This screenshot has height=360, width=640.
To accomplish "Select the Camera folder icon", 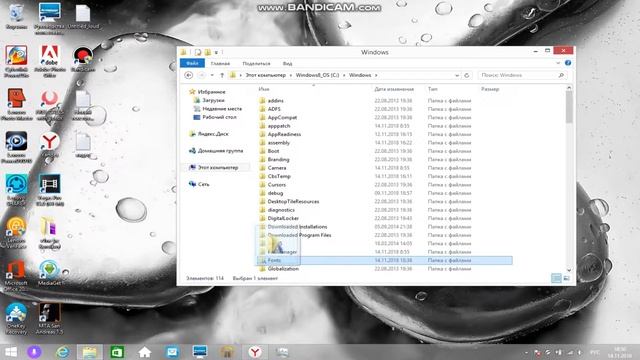I will [x=262, y=168].
